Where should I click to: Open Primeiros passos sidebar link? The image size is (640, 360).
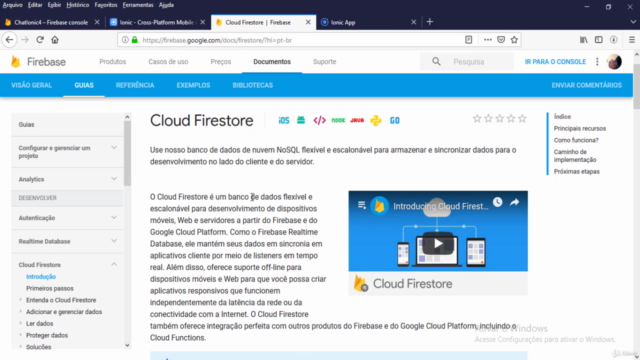tap(50, 288)
